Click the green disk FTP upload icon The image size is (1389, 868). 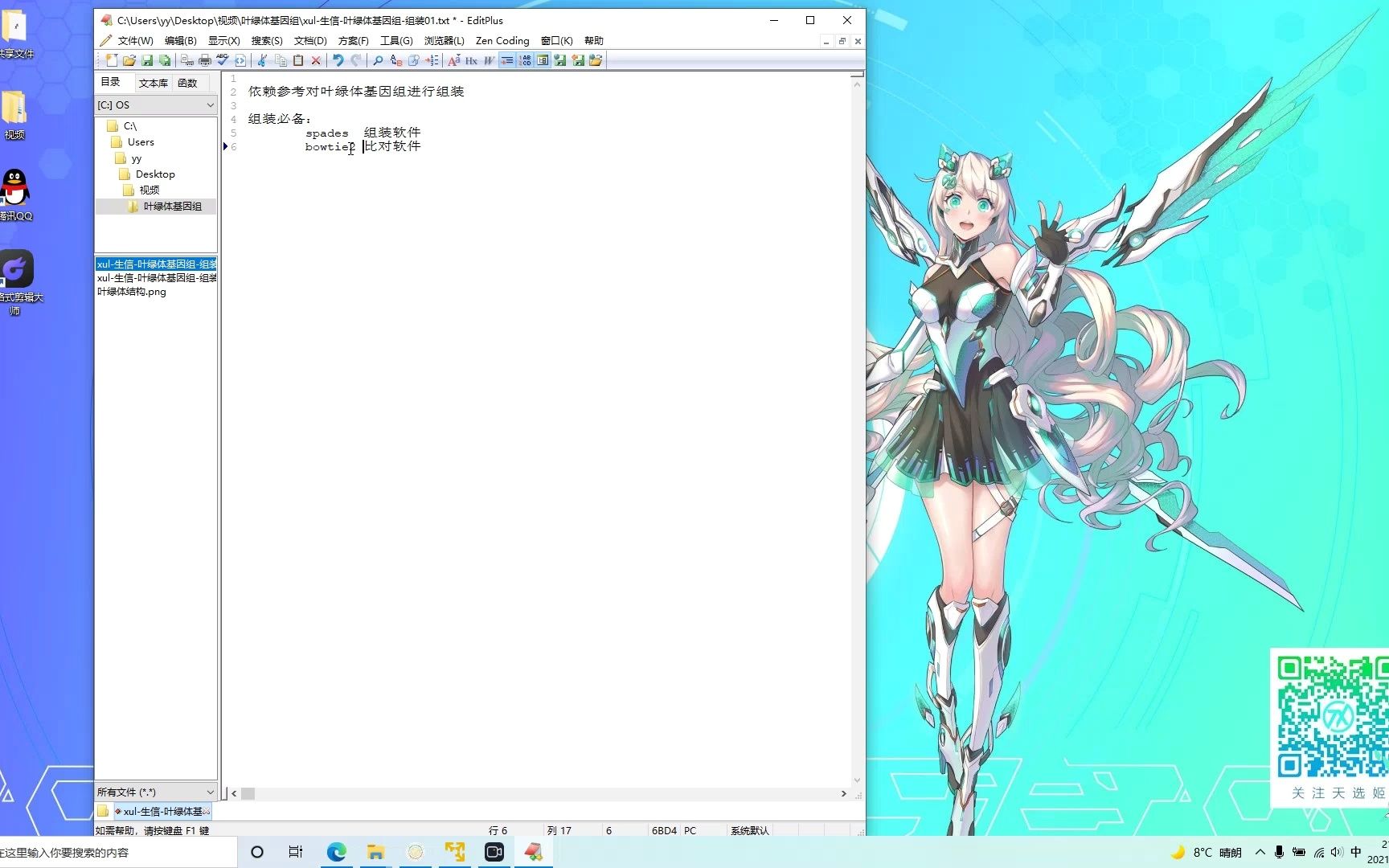point(560,60)
